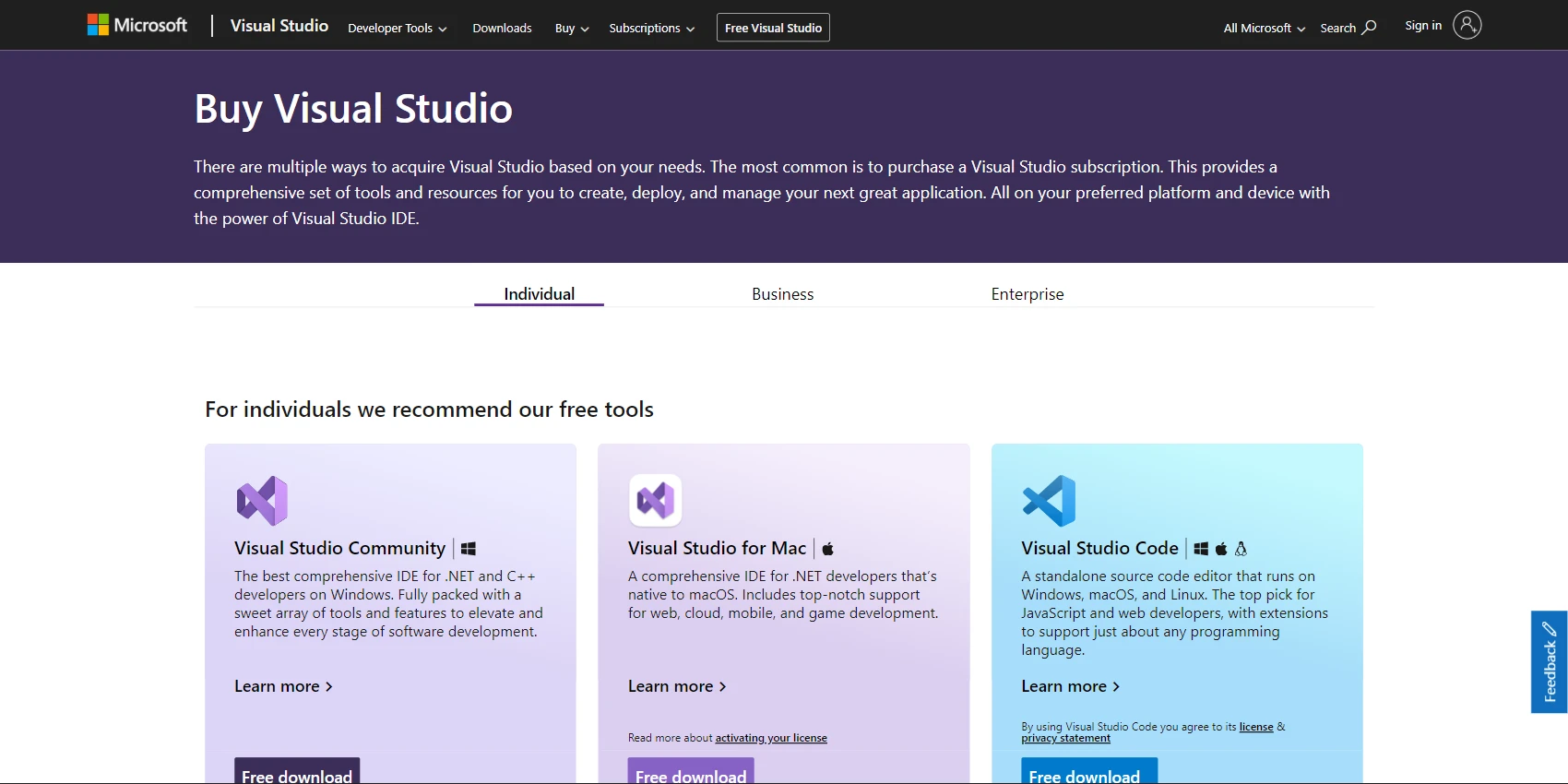This screenshot has height=784, width=1568.
Task: Expand the Buy dropdown menu
Action: tap(572, 28)
